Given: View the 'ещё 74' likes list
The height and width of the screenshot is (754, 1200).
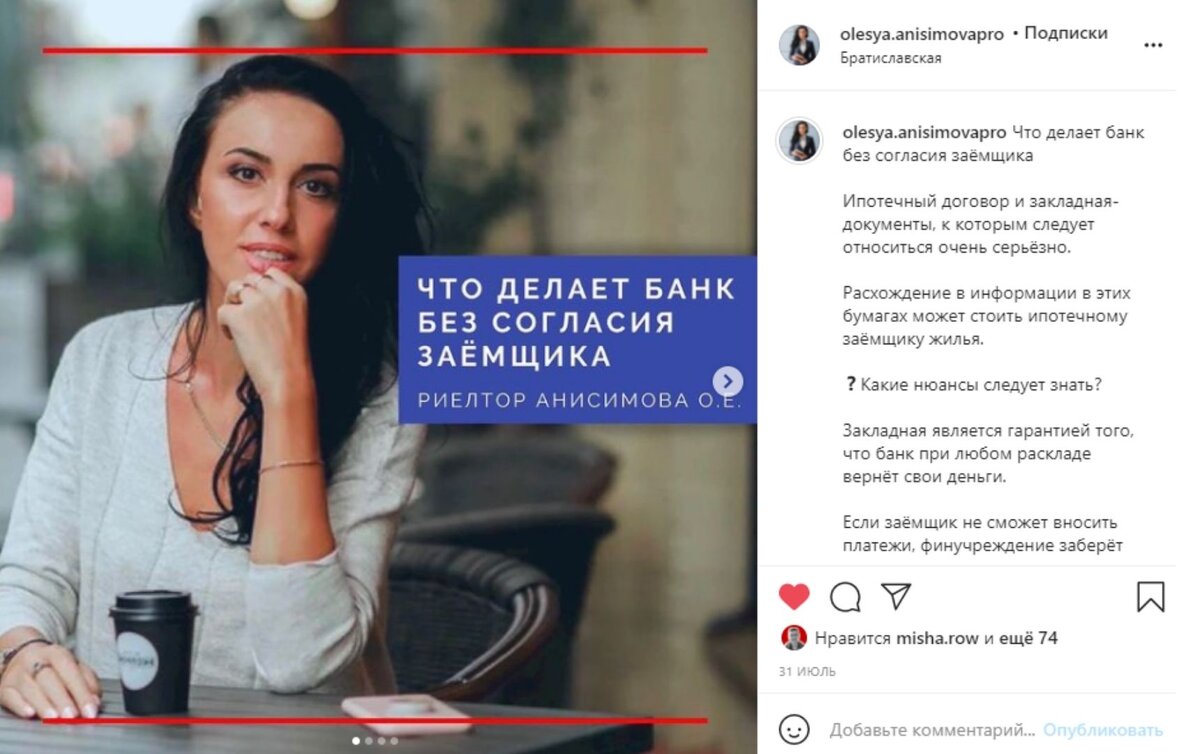Looking at the screenshot, I should (x=1028, y=638).
